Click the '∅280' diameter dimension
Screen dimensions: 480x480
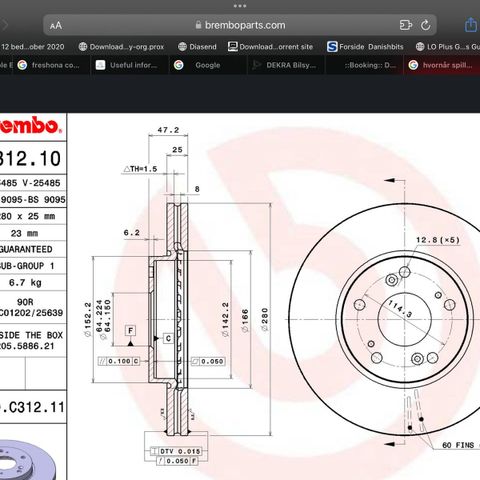(265, 319)
